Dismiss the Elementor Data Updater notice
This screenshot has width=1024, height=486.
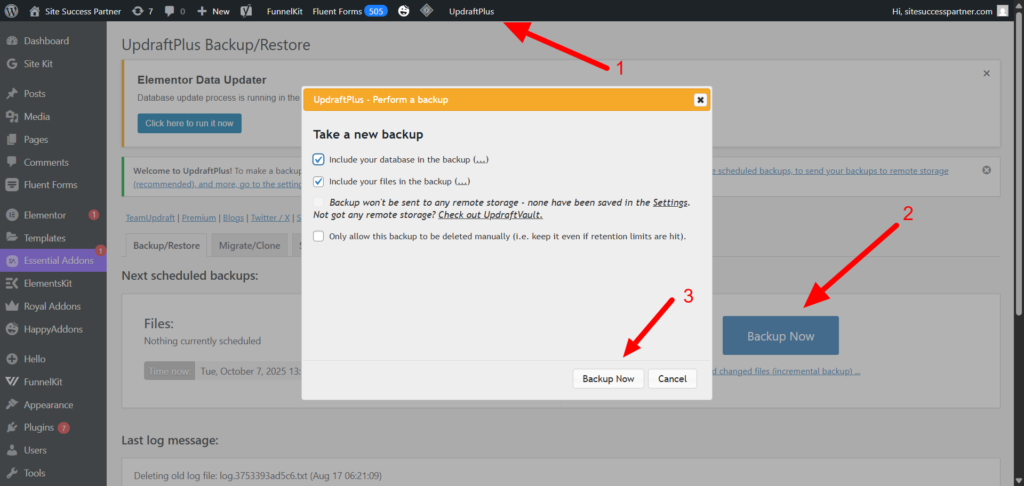pos(986,73)
